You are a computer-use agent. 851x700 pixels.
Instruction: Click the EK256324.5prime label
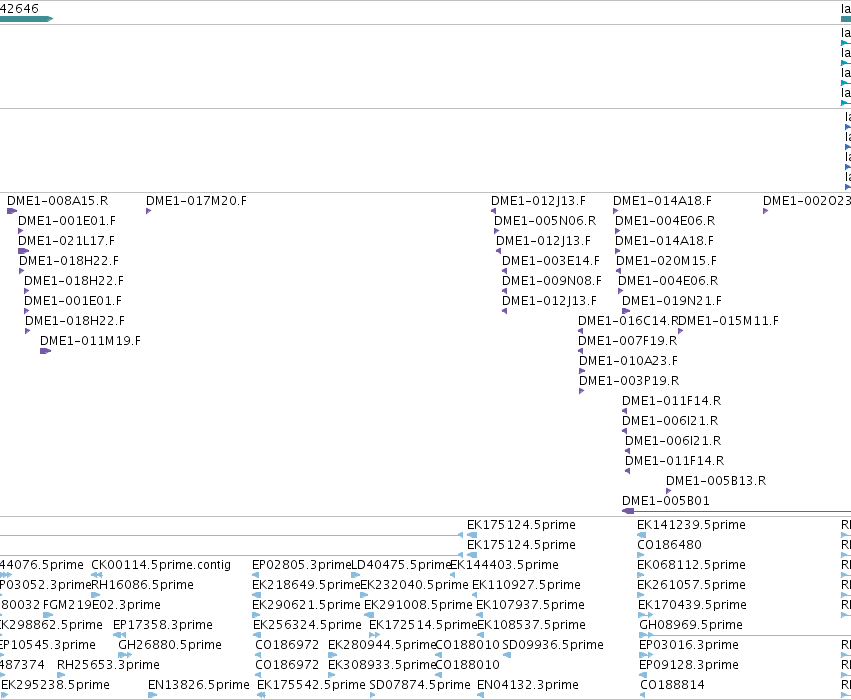pos(307,625)
